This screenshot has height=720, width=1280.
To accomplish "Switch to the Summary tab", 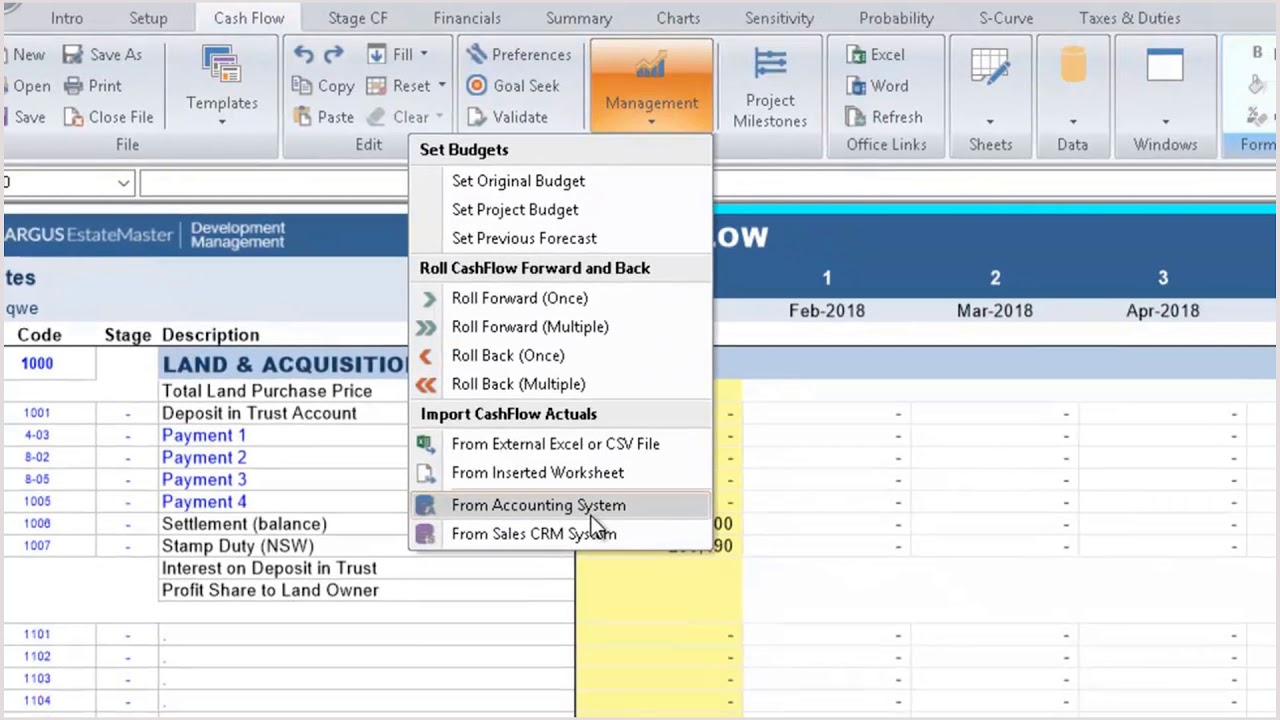I will point(579,18).
